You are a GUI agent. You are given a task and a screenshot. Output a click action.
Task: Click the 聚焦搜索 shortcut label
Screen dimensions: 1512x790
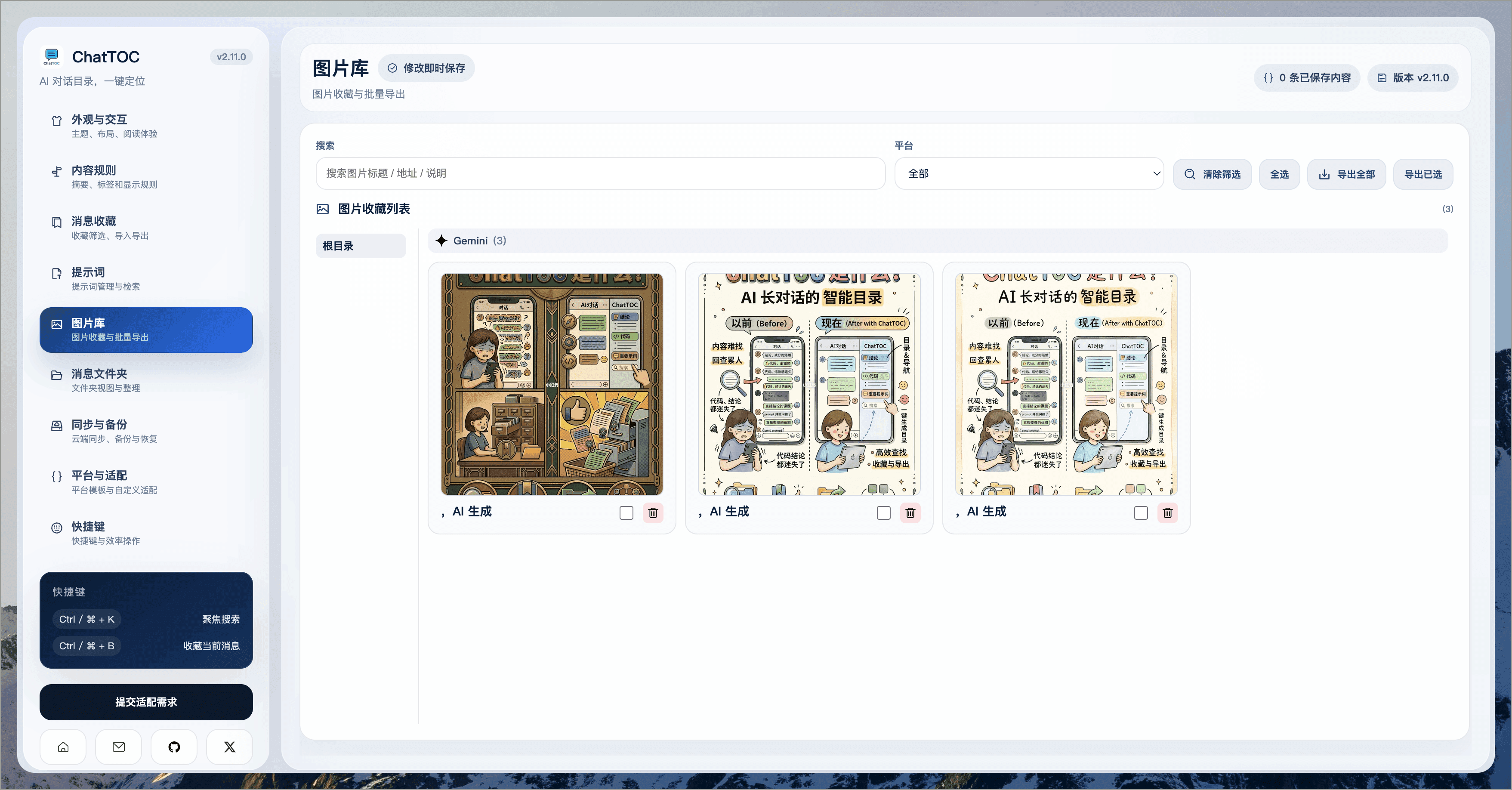[x=221, y=619]
